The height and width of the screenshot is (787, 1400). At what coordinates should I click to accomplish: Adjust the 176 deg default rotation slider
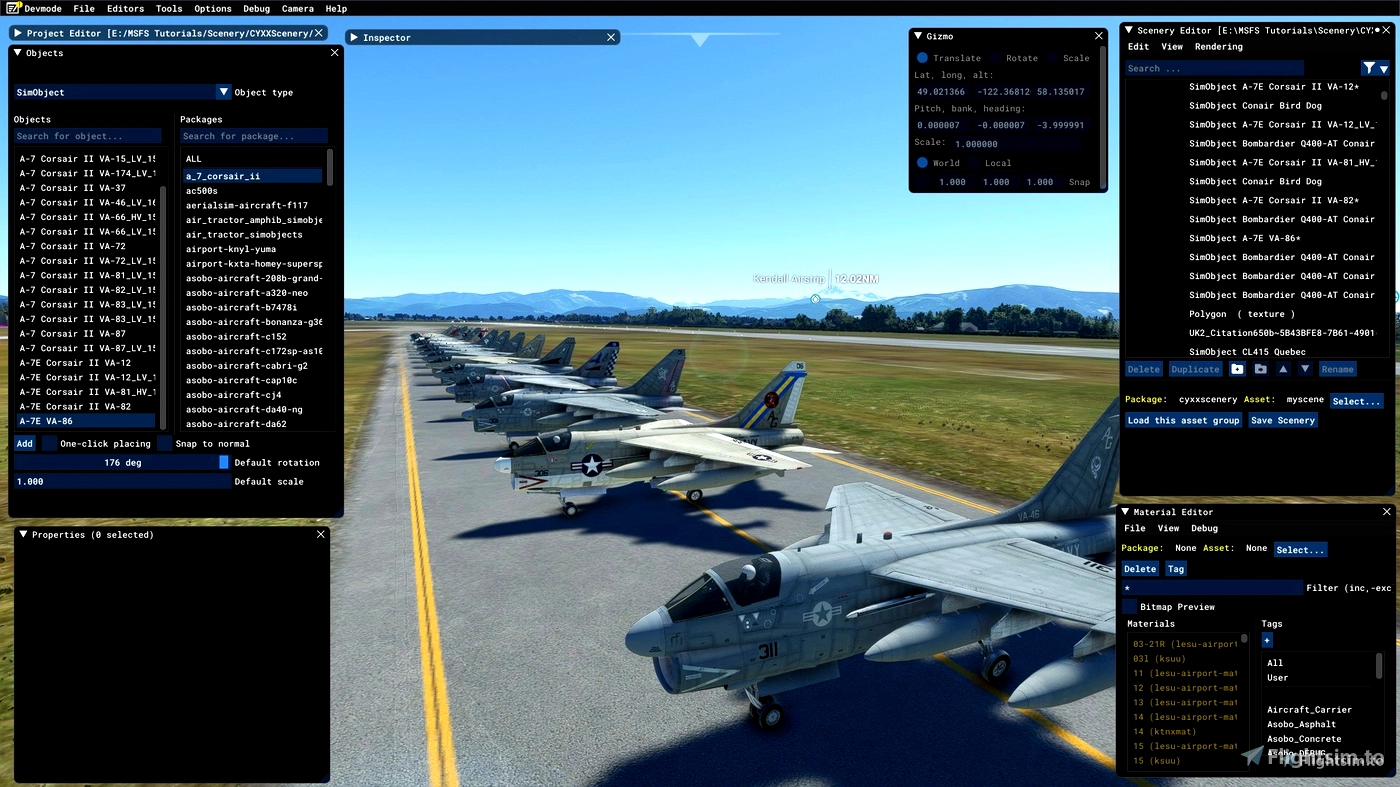120,462
